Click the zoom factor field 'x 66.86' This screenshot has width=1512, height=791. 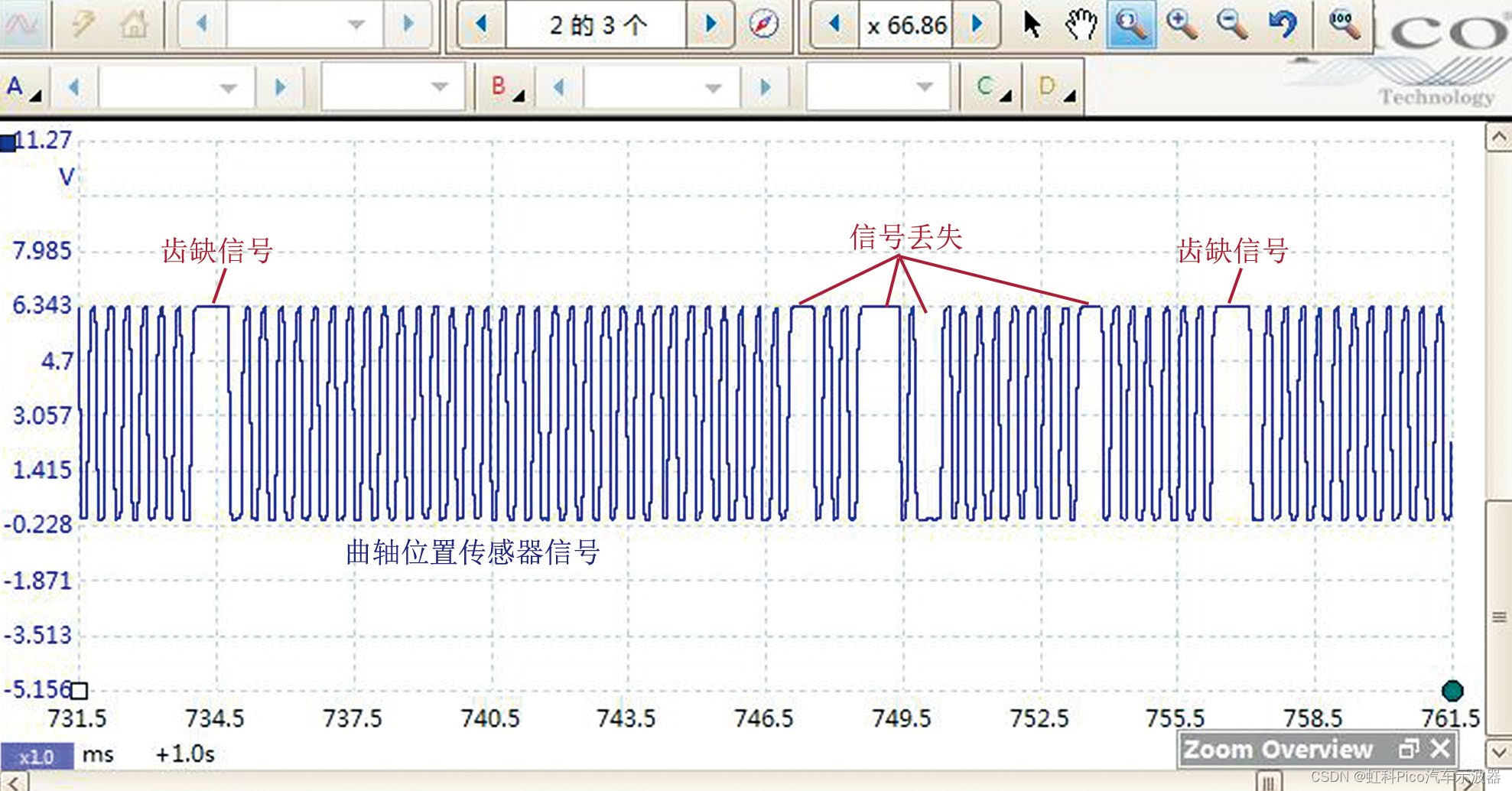pyautogui.click(x=906, y=25)
